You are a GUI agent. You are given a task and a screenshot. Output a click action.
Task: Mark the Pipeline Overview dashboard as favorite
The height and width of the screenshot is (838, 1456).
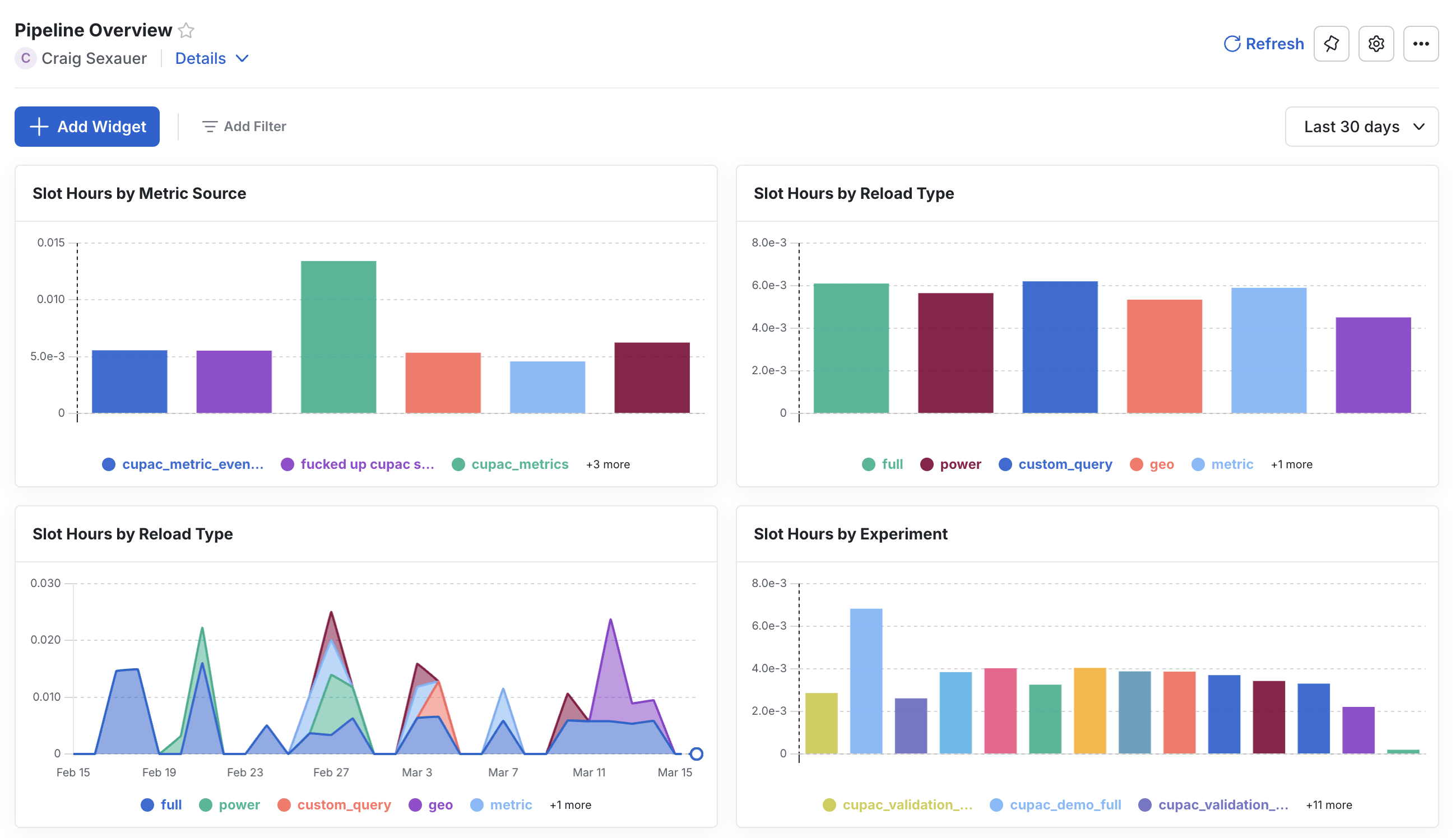(186, 30)
